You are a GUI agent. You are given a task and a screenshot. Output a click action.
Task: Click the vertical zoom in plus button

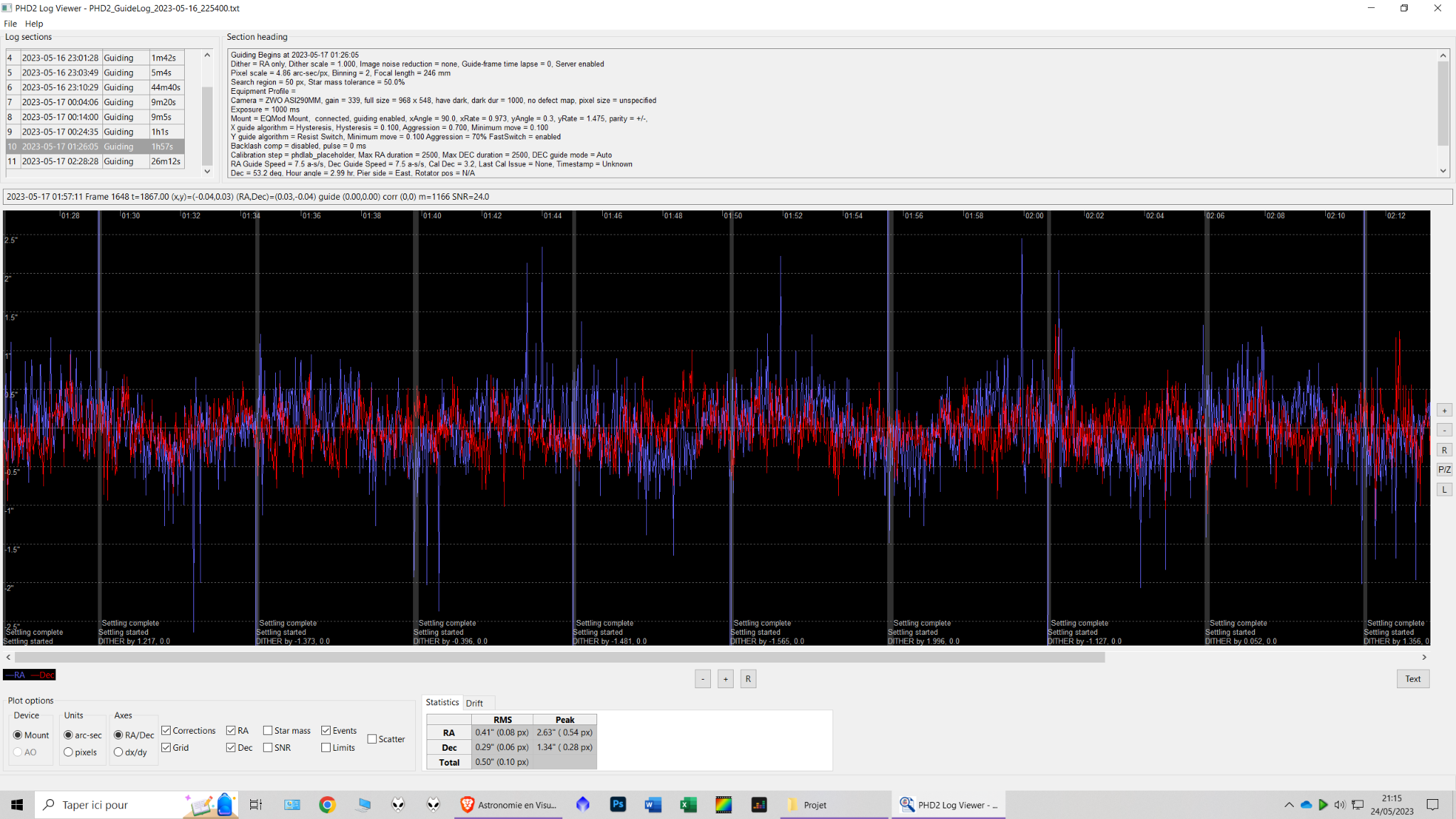coord(1445,410)
